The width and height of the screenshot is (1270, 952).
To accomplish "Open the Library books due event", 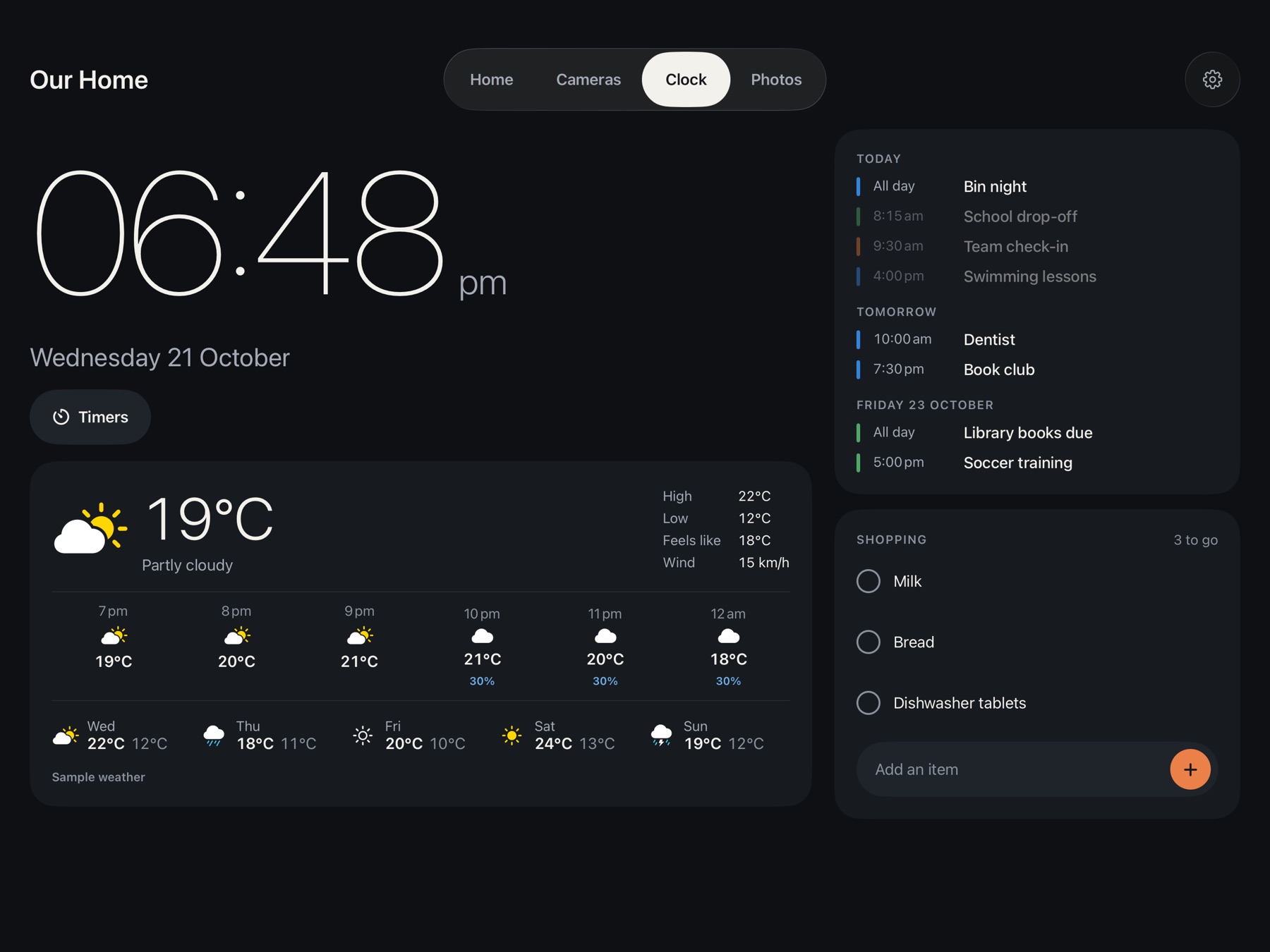I will click(x=1036, y=432).
